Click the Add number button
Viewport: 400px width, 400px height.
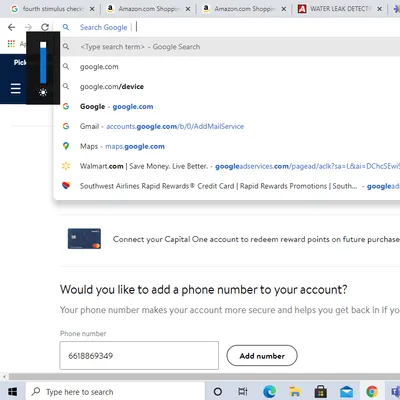tap(262, 356)
